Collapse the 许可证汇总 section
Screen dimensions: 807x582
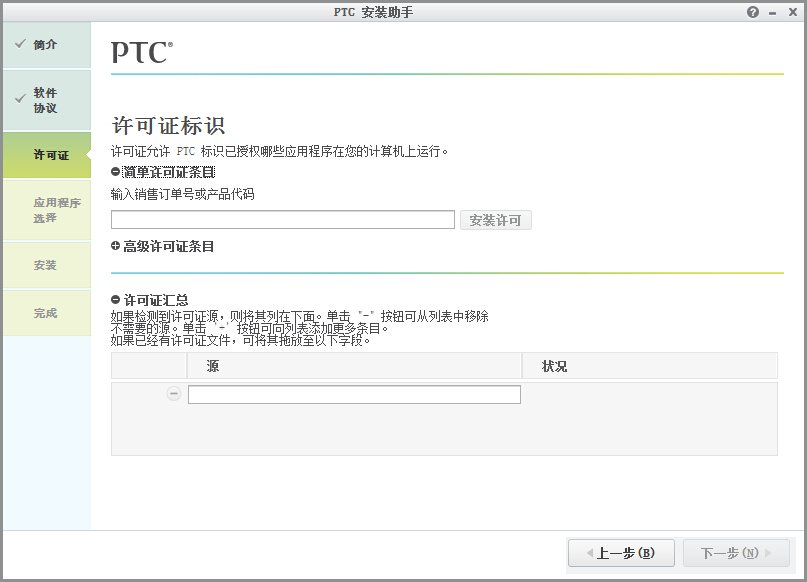coord(115,299)
